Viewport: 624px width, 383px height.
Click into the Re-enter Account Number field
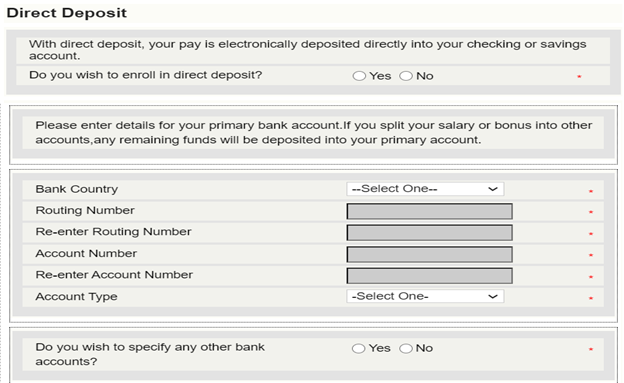click(429, 276)
